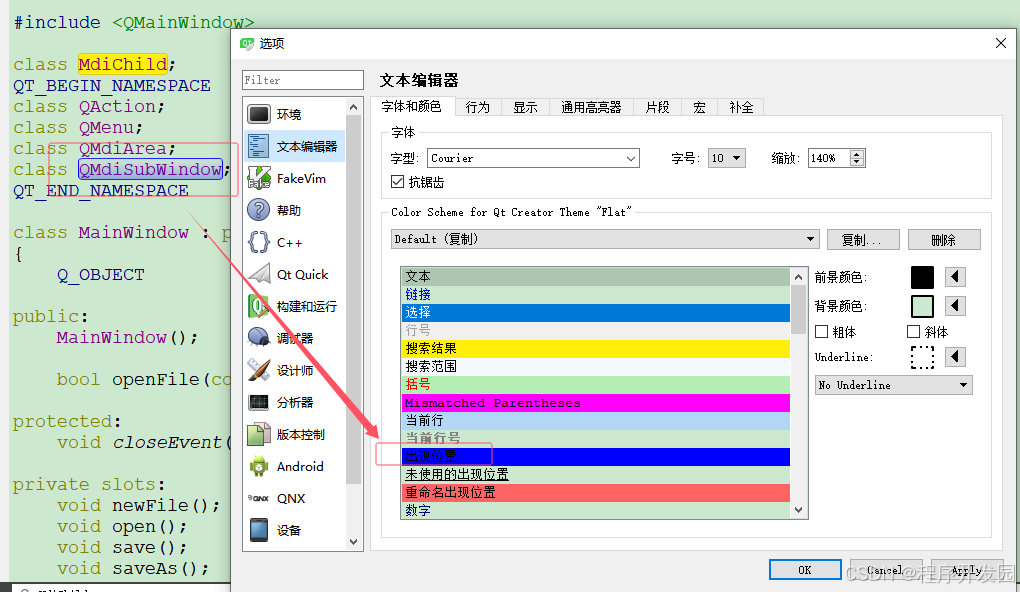Switch to the 片段 tab
This screenshot has width=1020, height=592.
pyautogui.click(x=657, y=107)
